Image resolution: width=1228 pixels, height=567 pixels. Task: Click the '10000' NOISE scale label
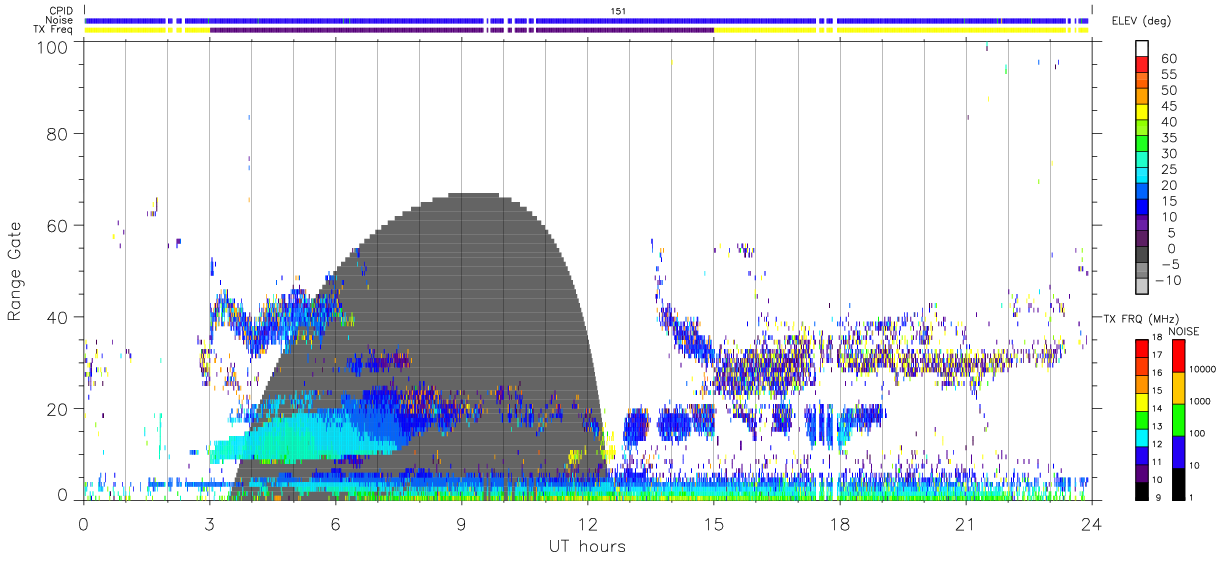[1204, 369]
